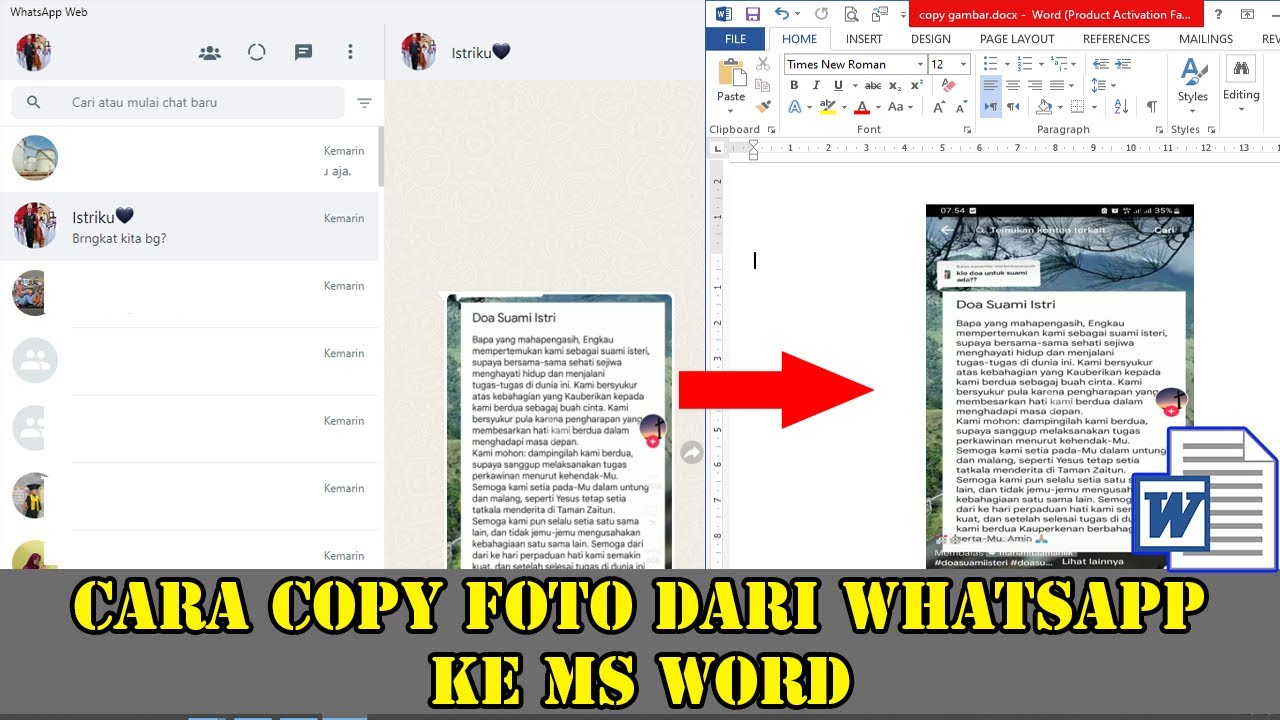This screenshot has height=720, width=1280.
Task: Start a new chat in WhatsApp
Action: (304, 53)
